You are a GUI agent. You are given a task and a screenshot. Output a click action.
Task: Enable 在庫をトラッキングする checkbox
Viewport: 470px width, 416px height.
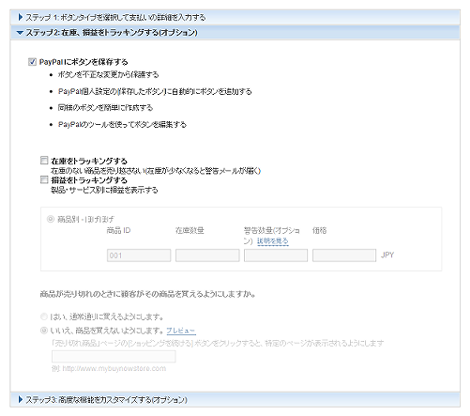pos(44,161)
